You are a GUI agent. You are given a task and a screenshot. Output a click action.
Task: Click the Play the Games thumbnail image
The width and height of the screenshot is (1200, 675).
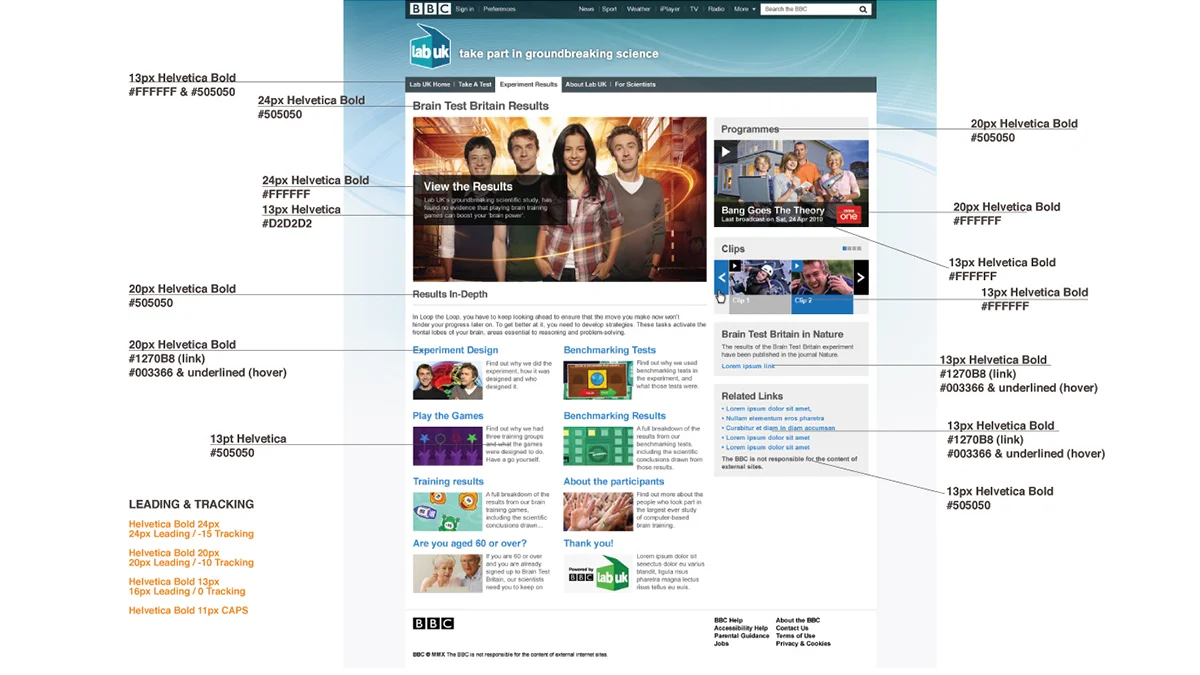448,446
